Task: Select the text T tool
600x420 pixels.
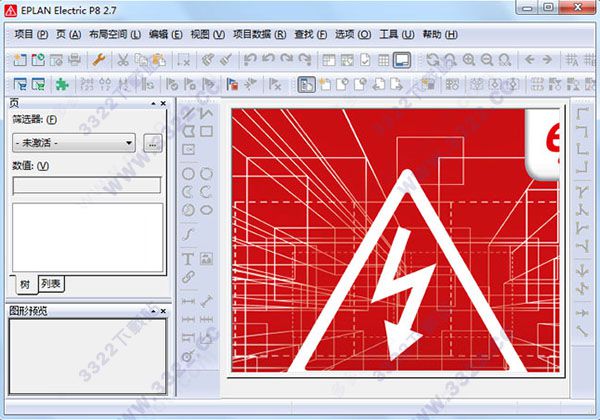Action: [x=188, y=259]
